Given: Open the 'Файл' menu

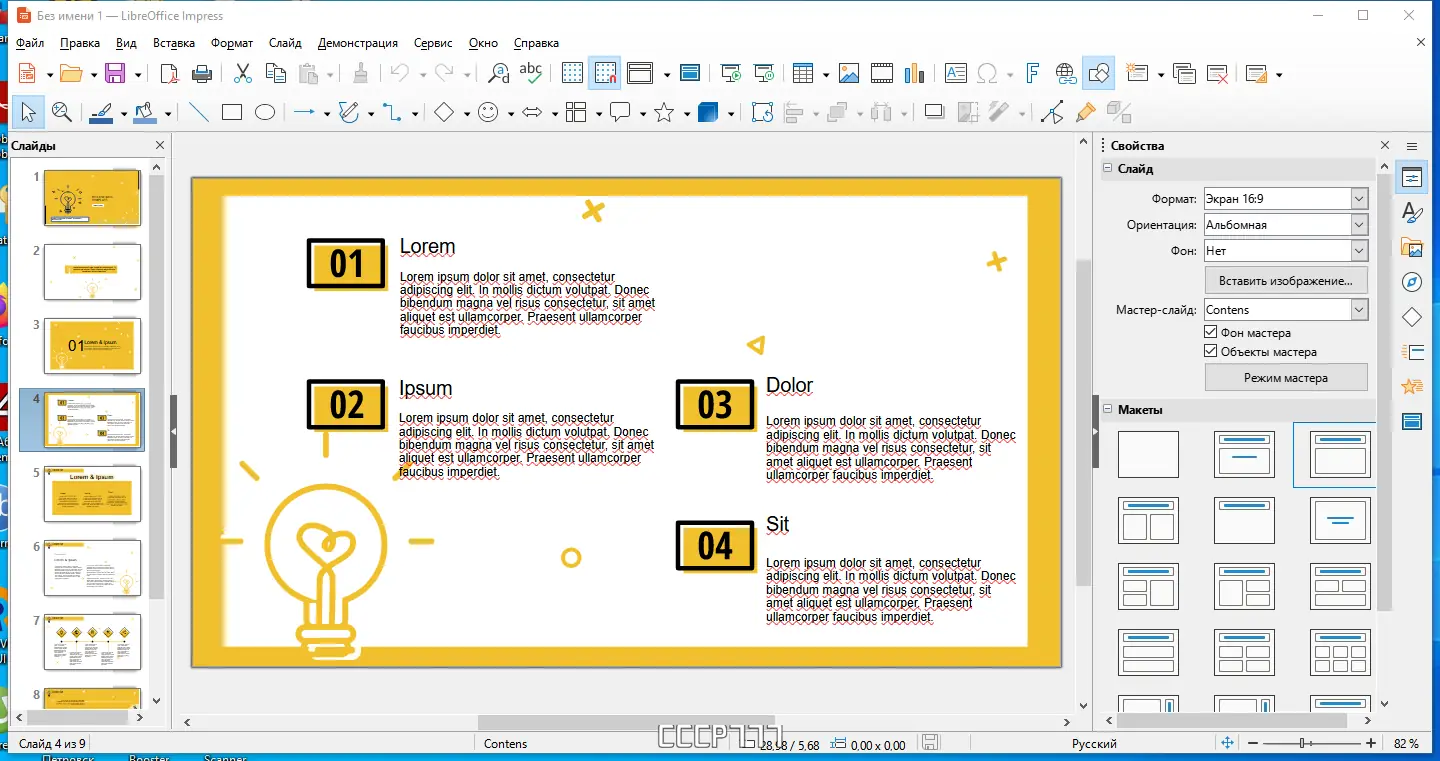Looking at the screenshot, I should click(30, 43).
